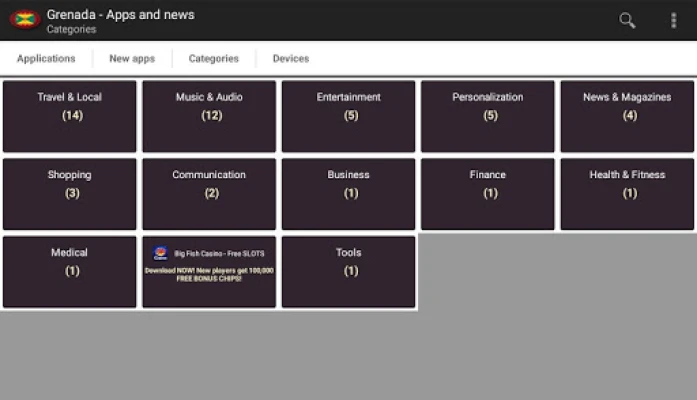Open the Tools category tile

tap(348, 272)
